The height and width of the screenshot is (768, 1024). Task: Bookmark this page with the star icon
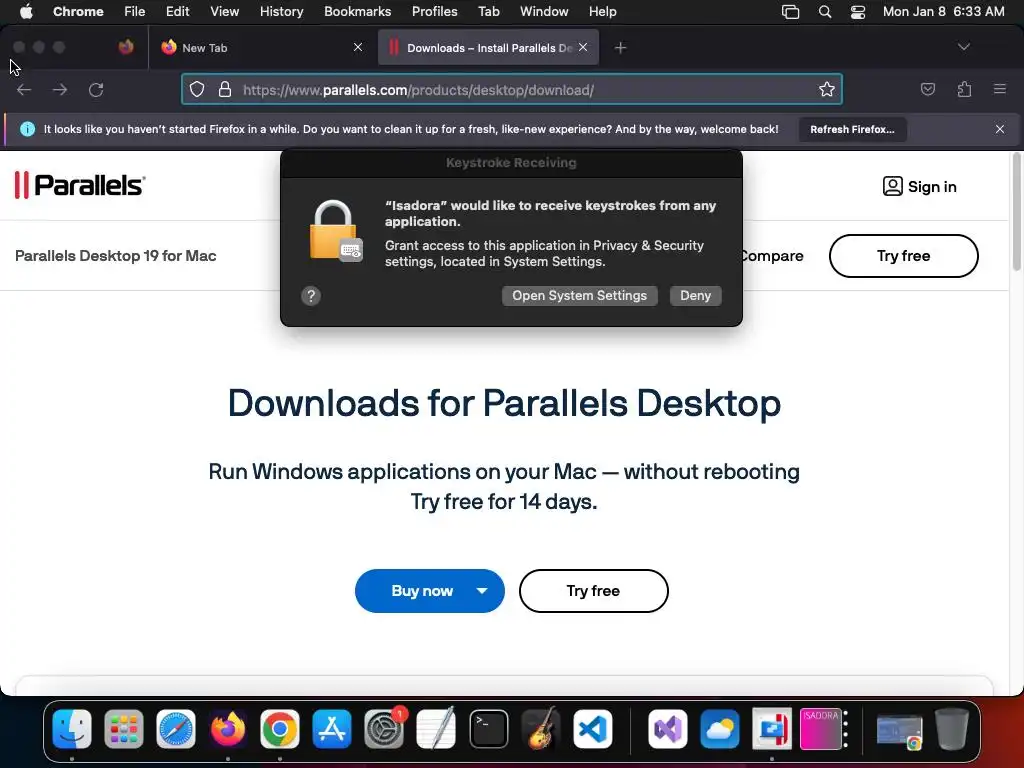tap(827, 90)
